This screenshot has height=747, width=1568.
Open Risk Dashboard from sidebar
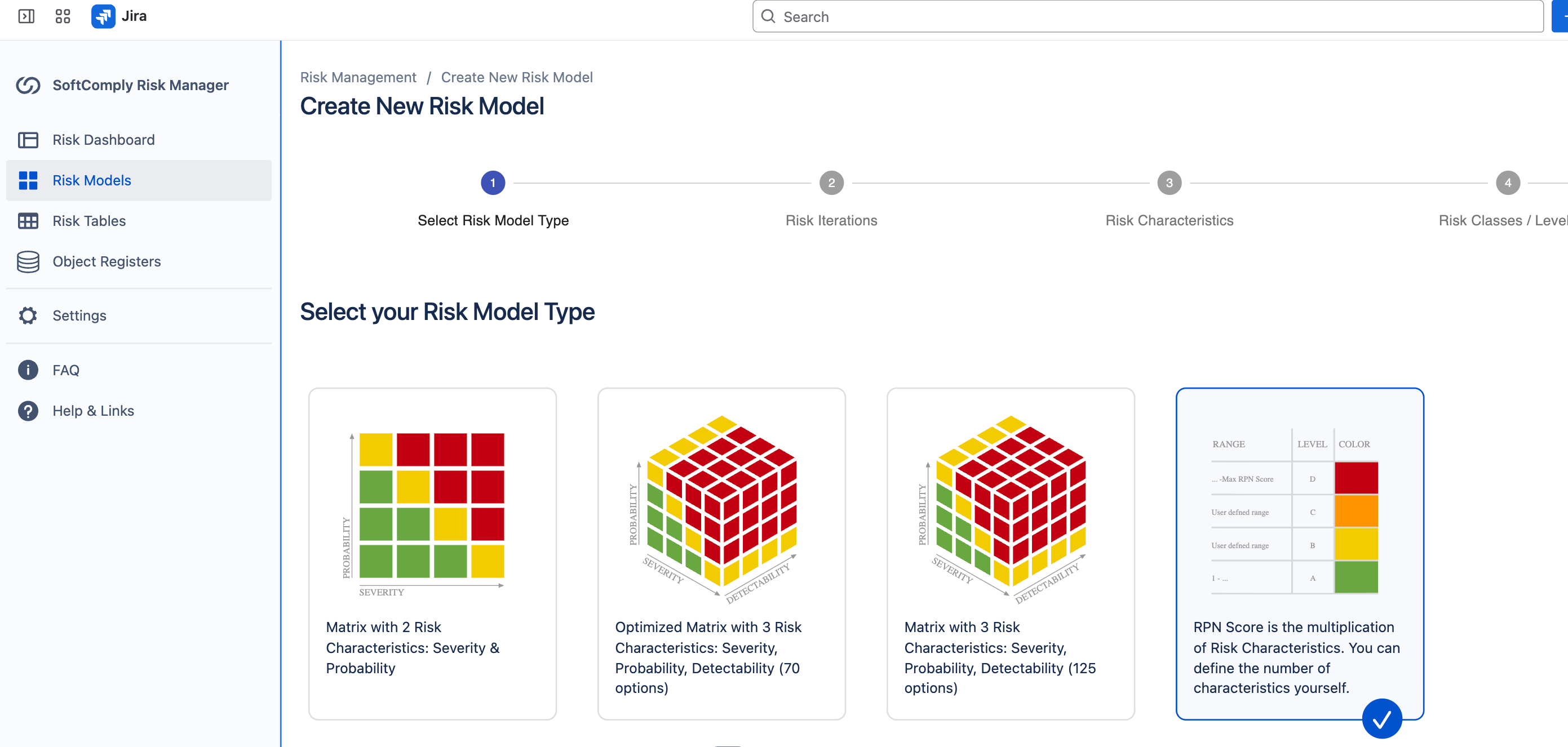104,140
